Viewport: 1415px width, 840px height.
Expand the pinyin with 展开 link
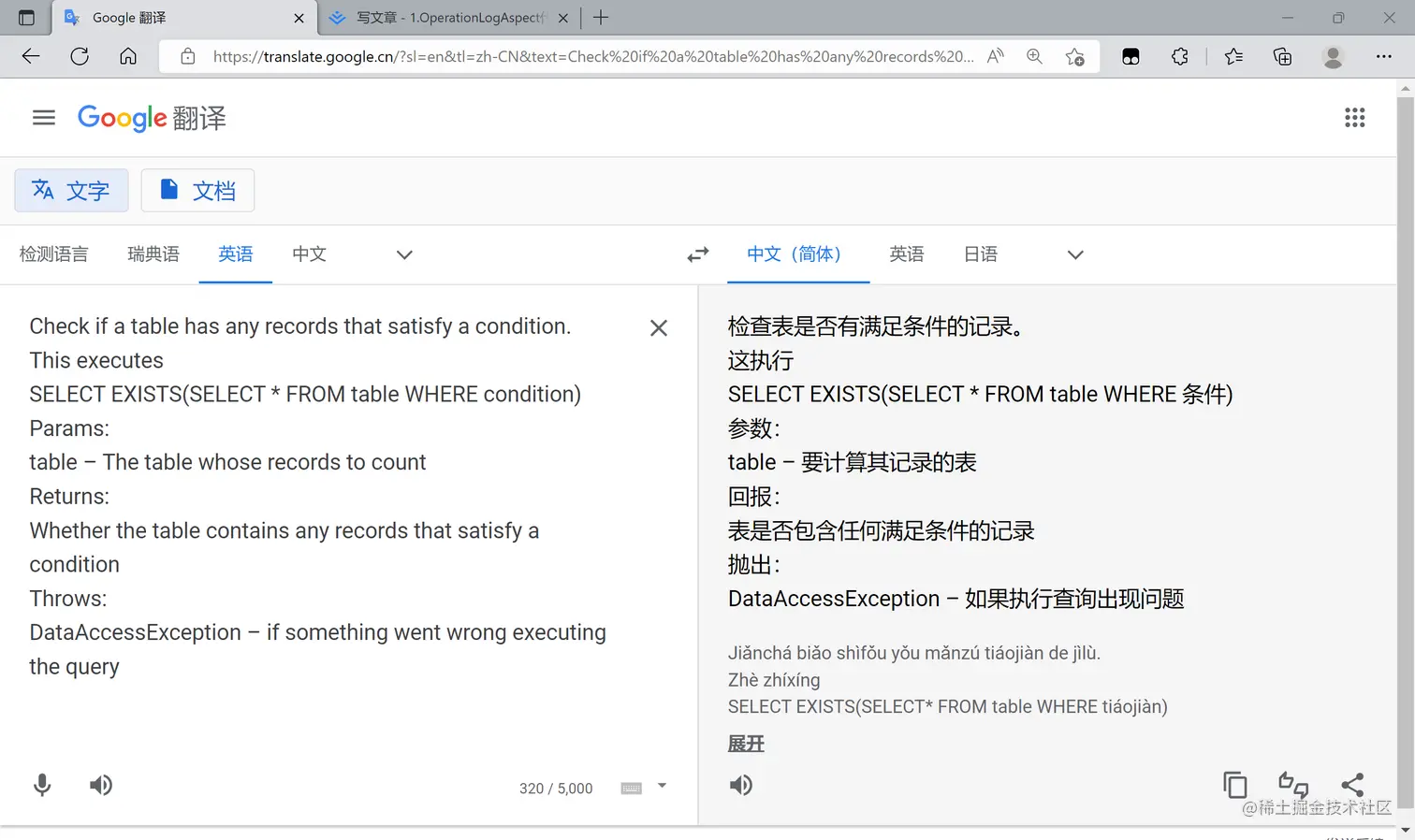(746, 744)
